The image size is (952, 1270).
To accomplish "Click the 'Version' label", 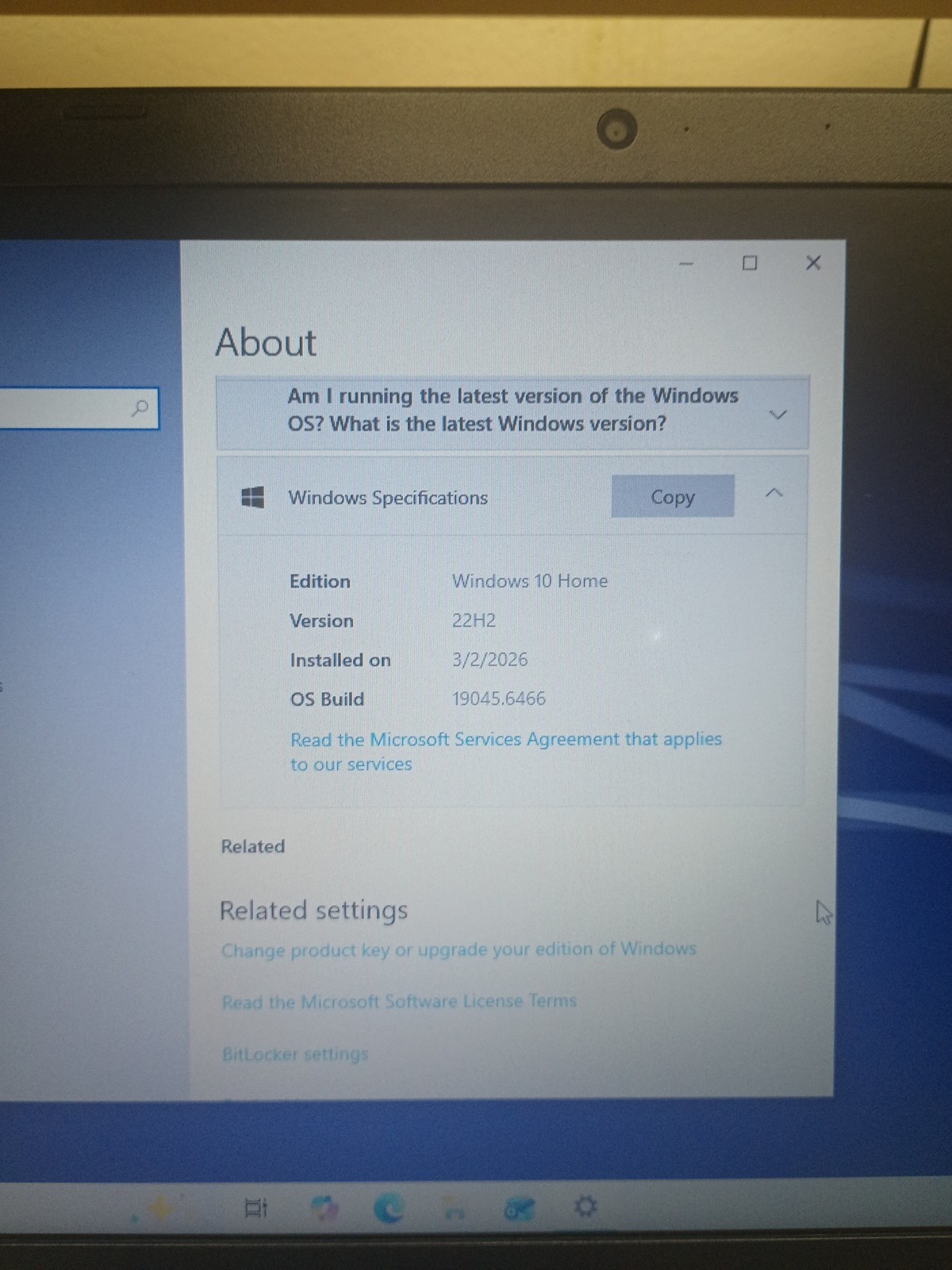I will 321,621.
